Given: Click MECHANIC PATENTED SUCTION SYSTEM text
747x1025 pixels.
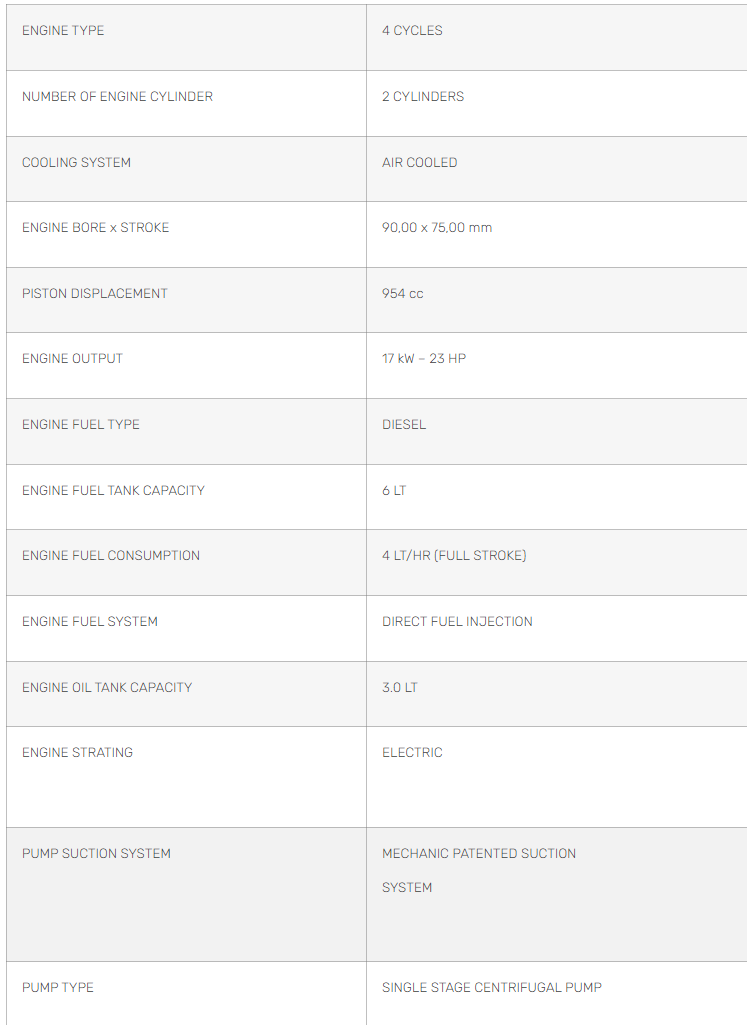Looking at the screenshot, I should pos(479,871).
